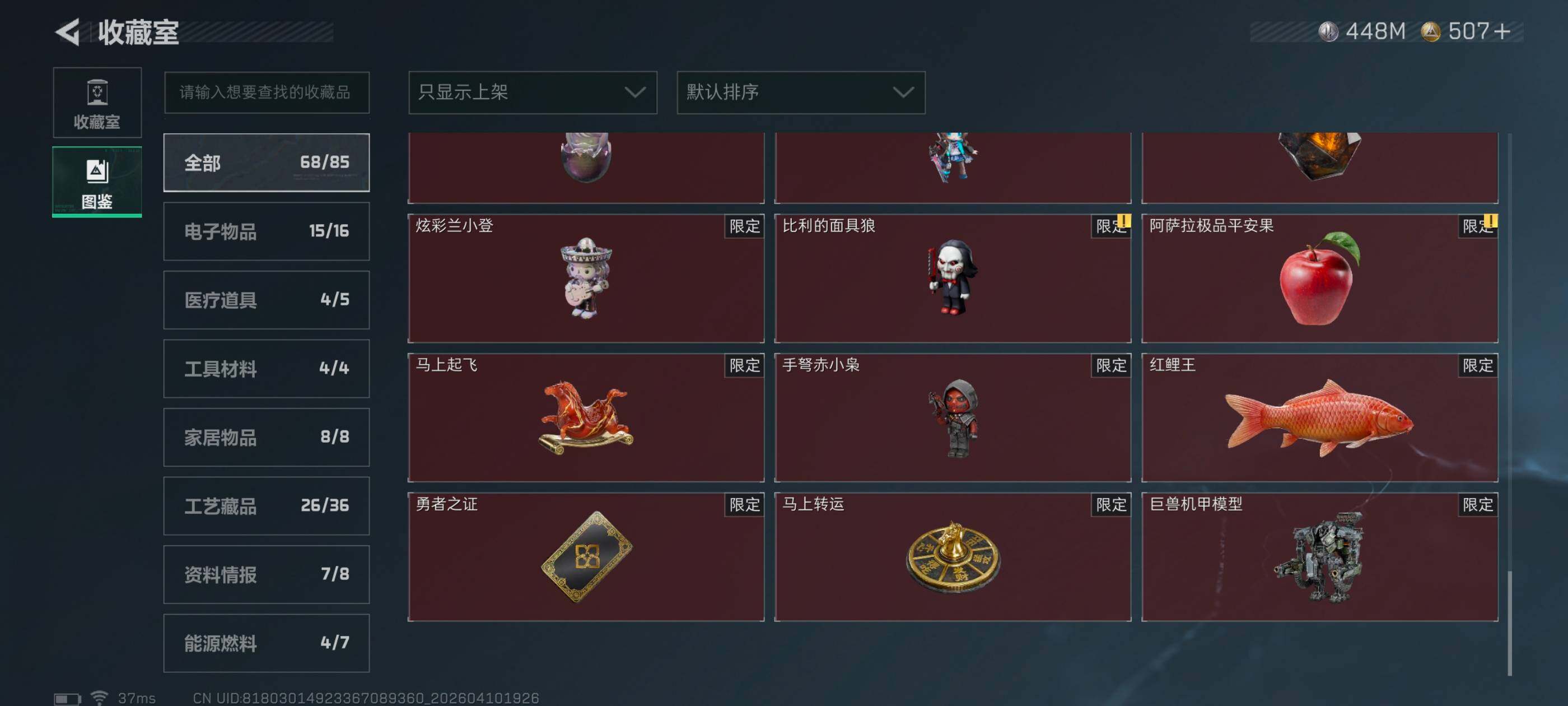
Task: Switch to the 工艺藏品 category
Action: click(x=266, y=505)
